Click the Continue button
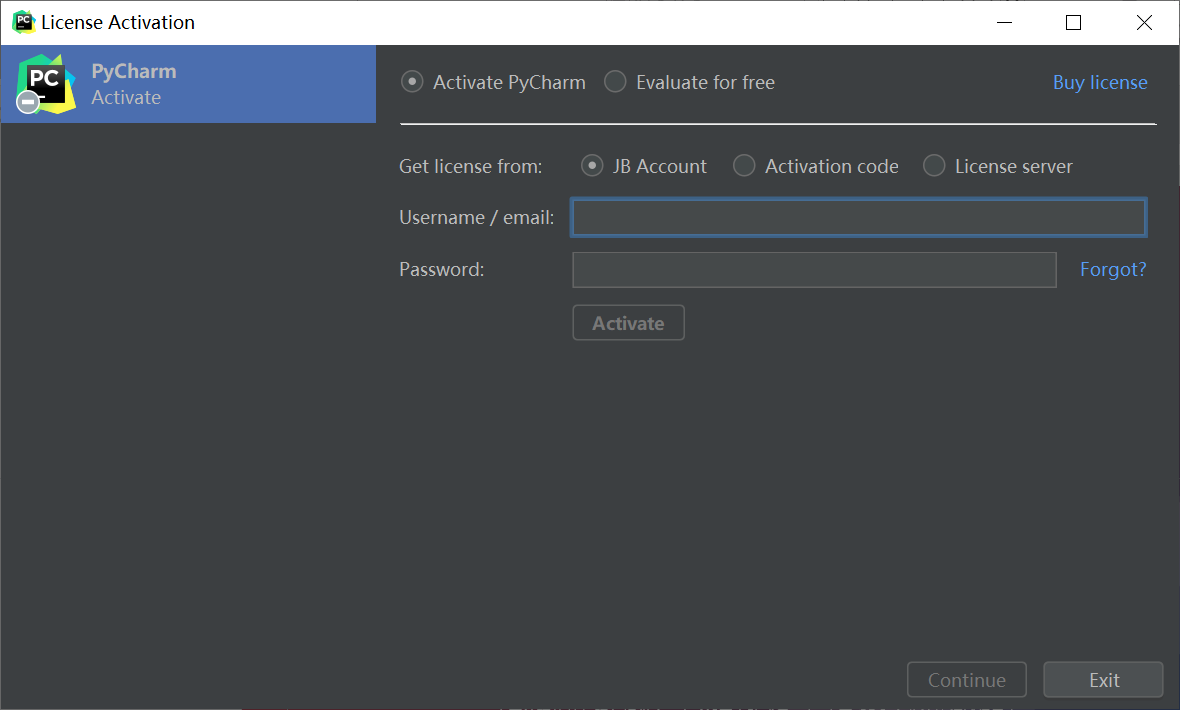 [x=966, y=680]
